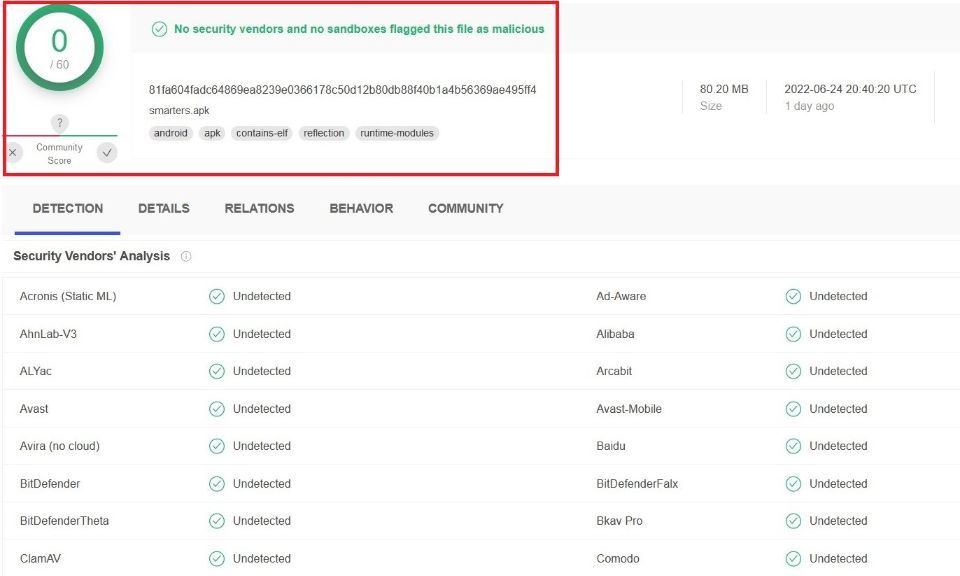Click the 80.20 MB size value
Screen dimensions: 960x576
pos(724,89)
